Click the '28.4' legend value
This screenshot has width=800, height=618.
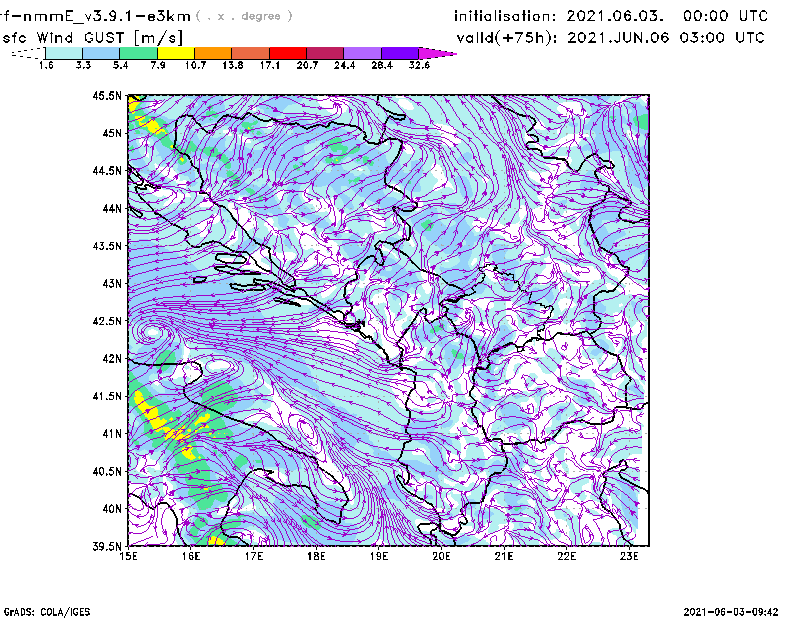pos(382,65)
